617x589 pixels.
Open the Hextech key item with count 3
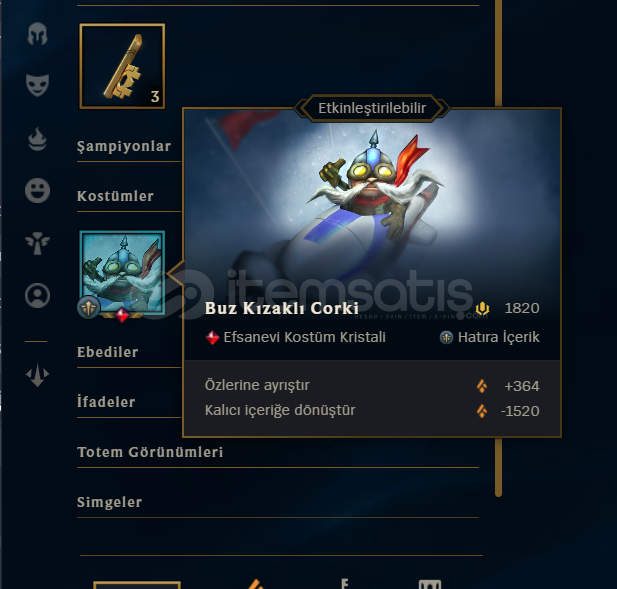[122, 66]
